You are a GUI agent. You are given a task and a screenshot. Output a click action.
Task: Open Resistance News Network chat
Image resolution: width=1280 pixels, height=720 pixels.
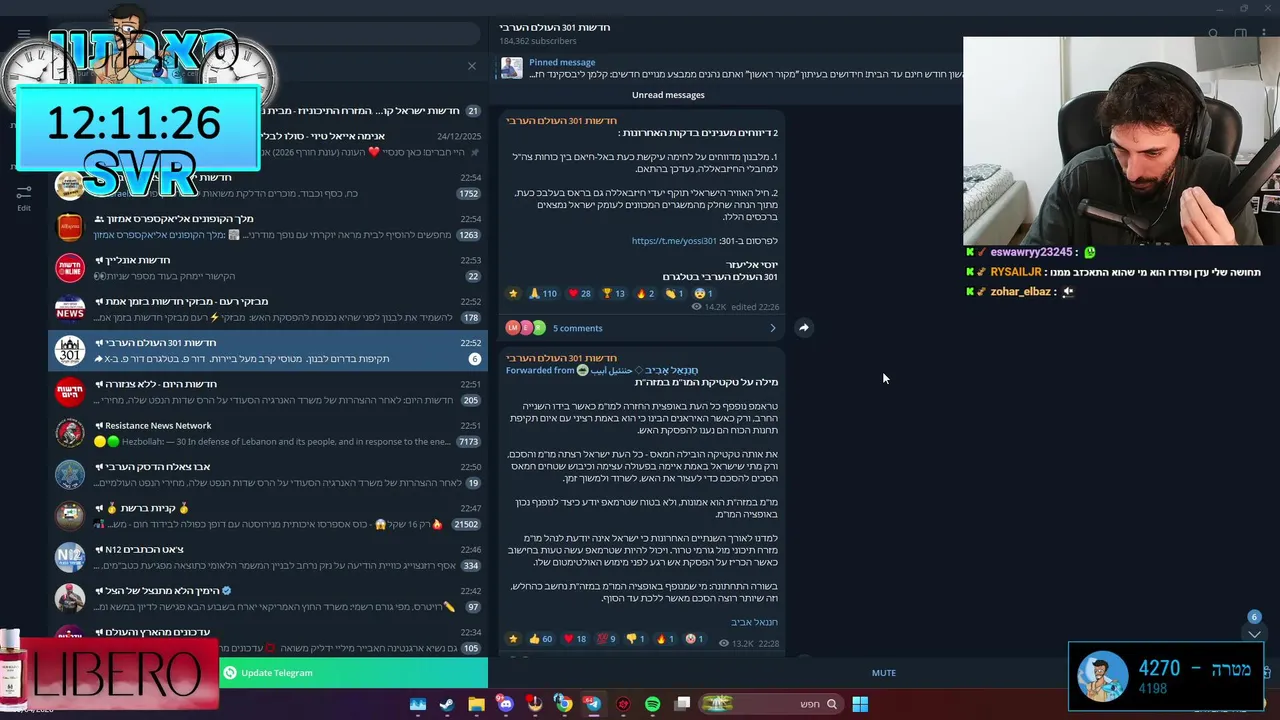(268, 433)
